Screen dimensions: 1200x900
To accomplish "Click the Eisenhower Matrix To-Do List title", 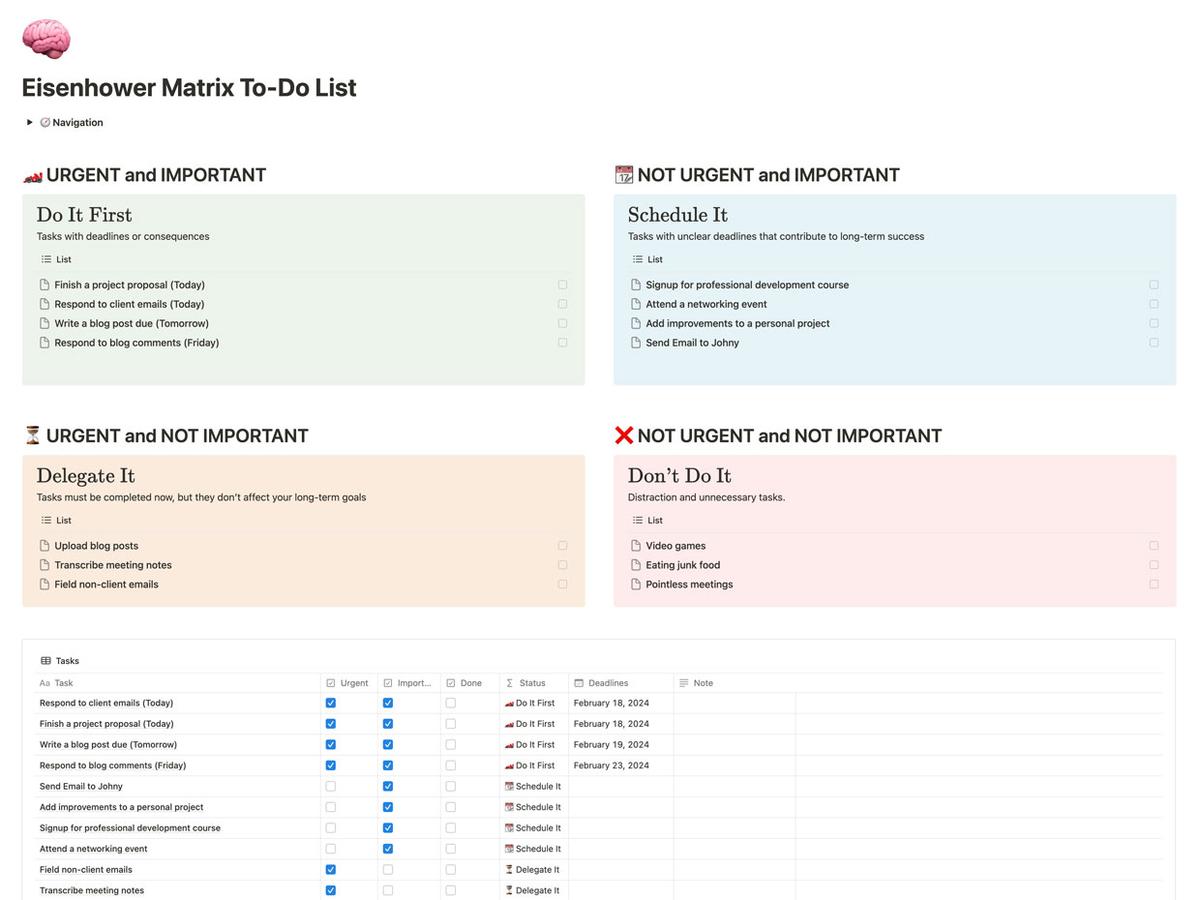I will [x=188, y=88].
